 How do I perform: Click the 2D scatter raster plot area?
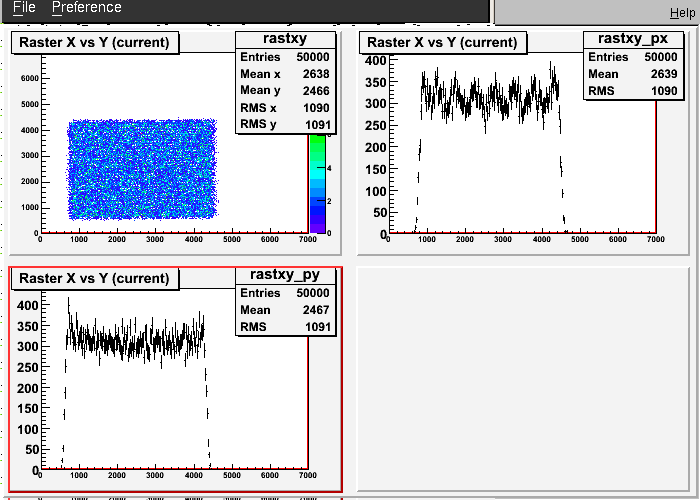pyautogui.click(x=142, y=170)
